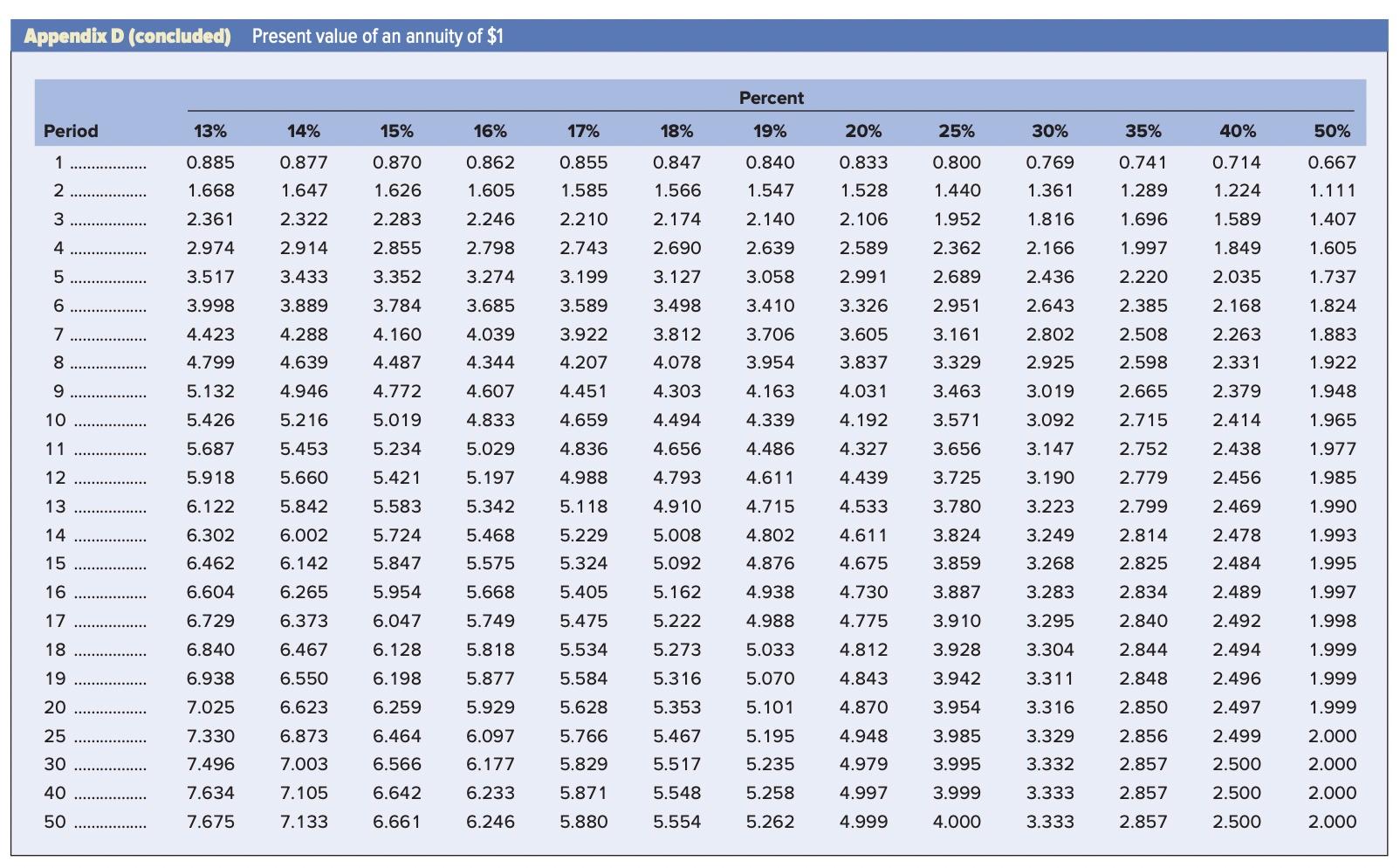Click value 5.426 in the 13% column
Screen dimensions: 1400x868
[210, 420]
